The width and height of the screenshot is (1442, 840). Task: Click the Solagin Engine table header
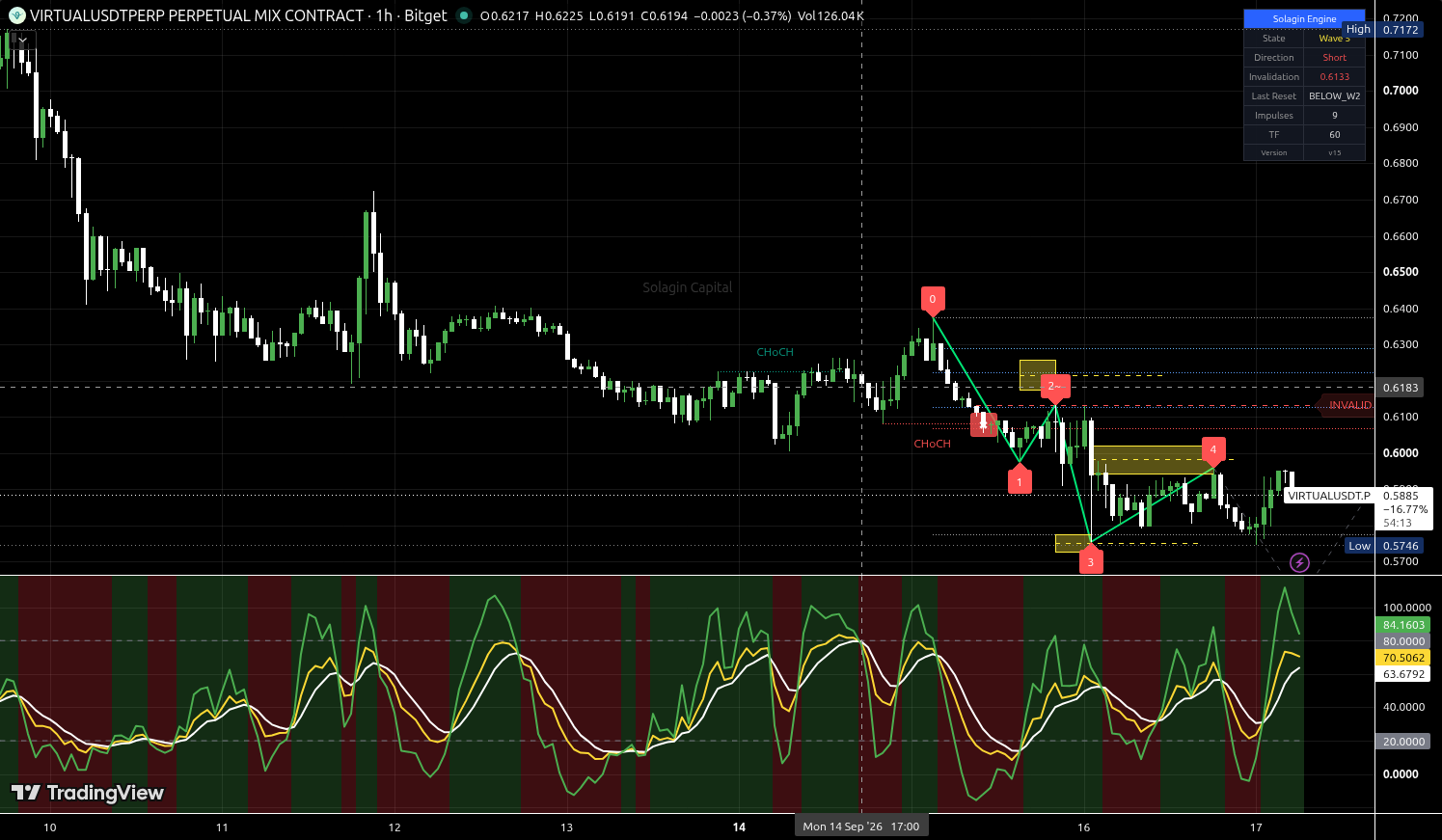tap(1304, 19)
